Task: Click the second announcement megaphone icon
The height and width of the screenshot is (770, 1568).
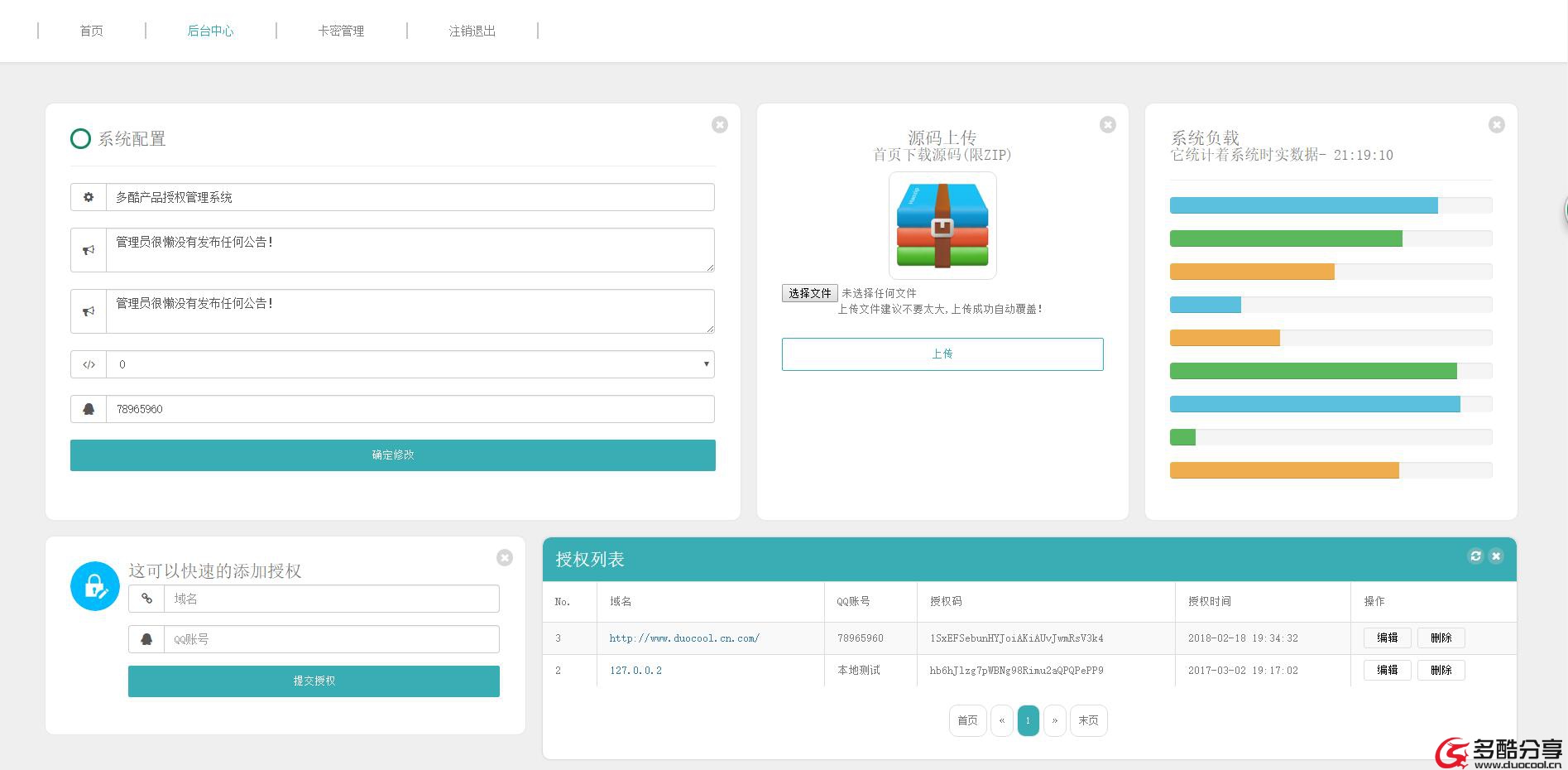Action: tap(89, 311)
